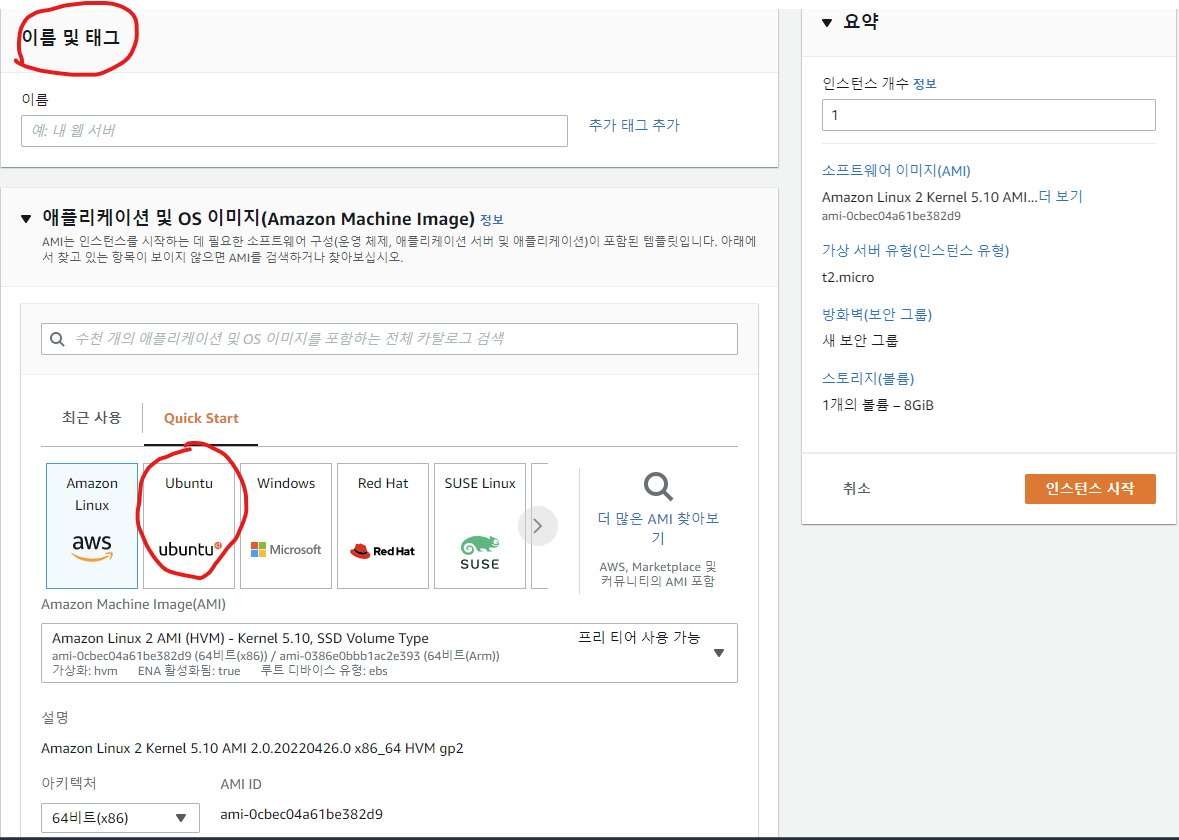Click the 프리 티어 사용 가능 label
Viewport: 1179px width, 840px height.
(x=639, y=638)
